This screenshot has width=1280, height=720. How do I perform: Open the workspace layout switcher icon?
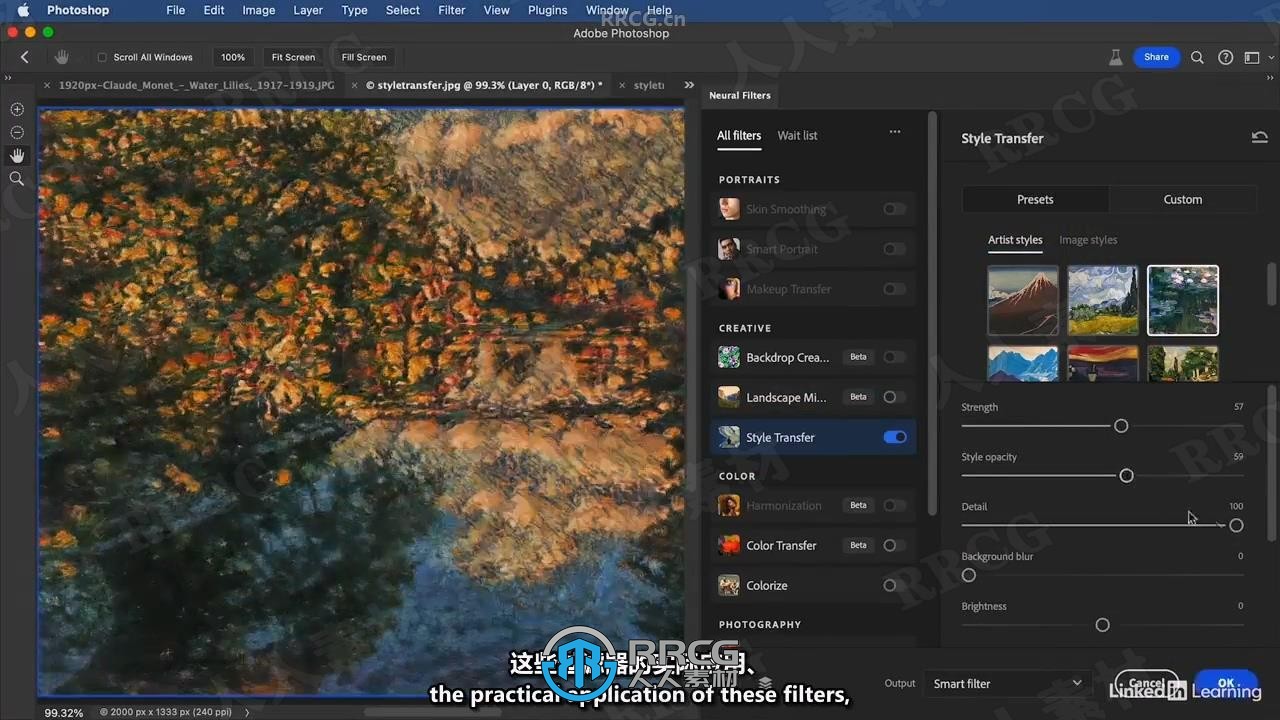[x=1251, y=57]
